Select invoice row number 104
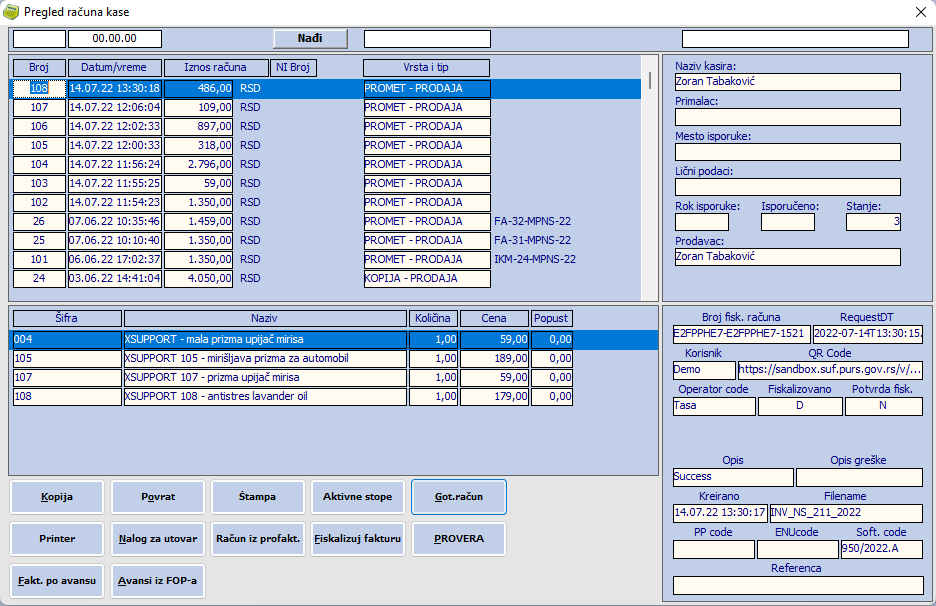 click(x=39, y=164)
